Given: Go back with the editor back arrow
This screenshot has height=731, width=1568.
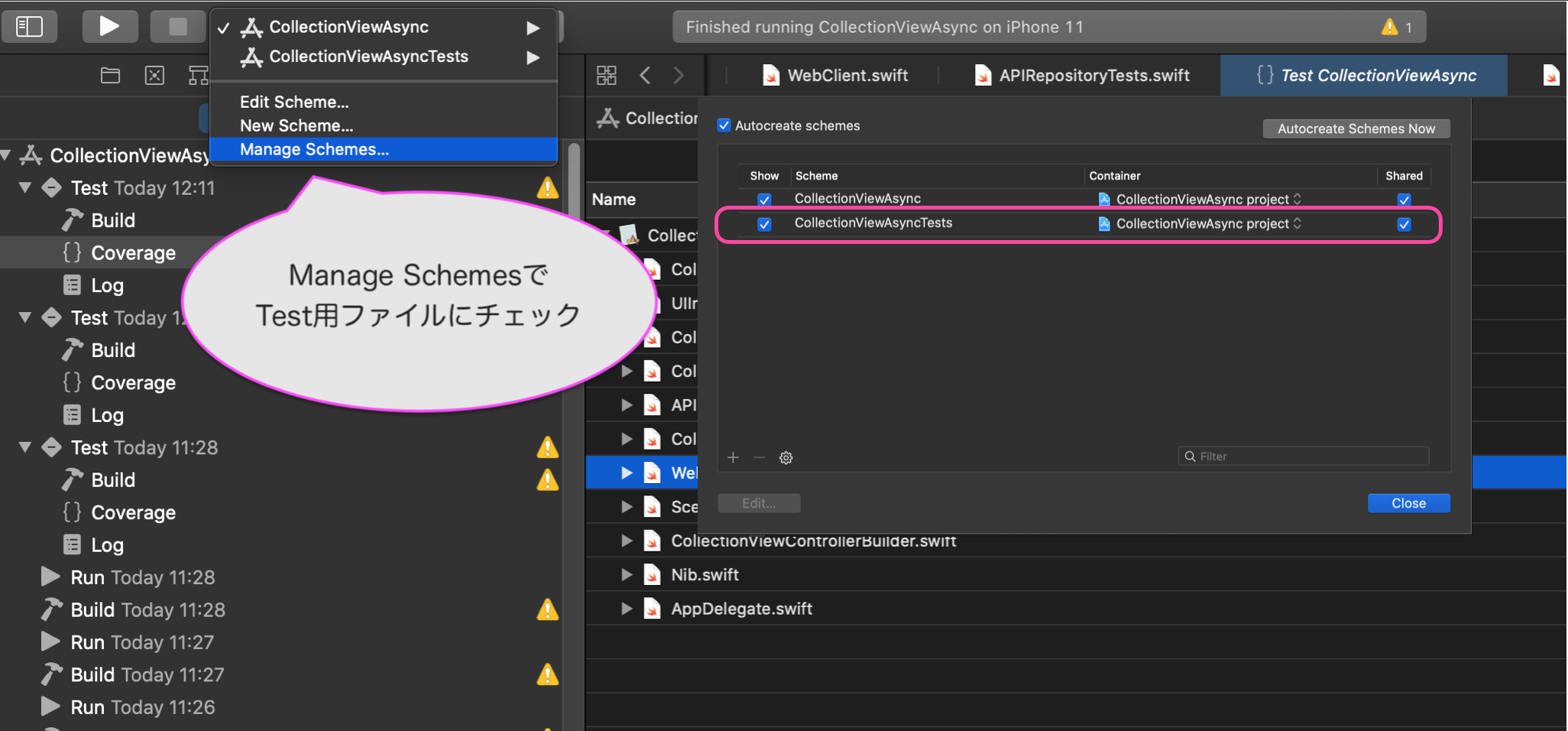Looking at the screenshot, I should [x=646, y=75].
